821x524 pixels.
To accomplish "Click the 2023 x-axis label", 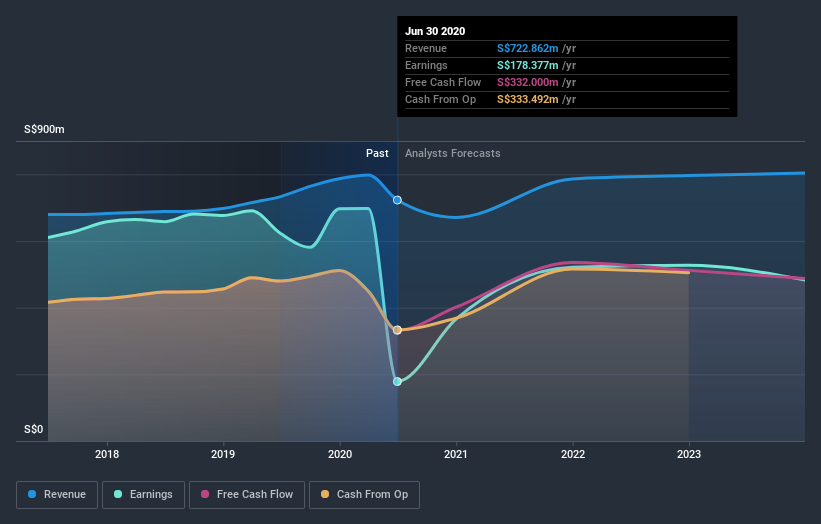I will click(689, 454).
